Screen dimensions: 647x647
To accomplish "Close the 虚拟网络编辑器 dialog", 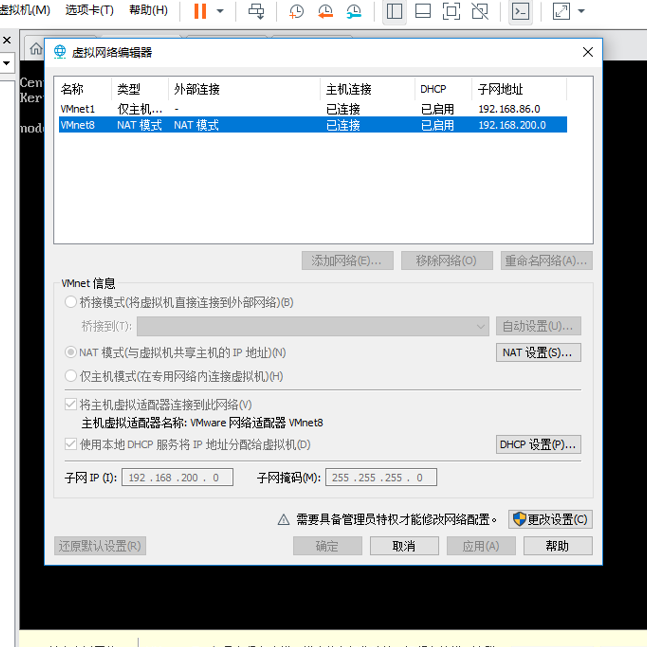I will (x=588, y=52).
